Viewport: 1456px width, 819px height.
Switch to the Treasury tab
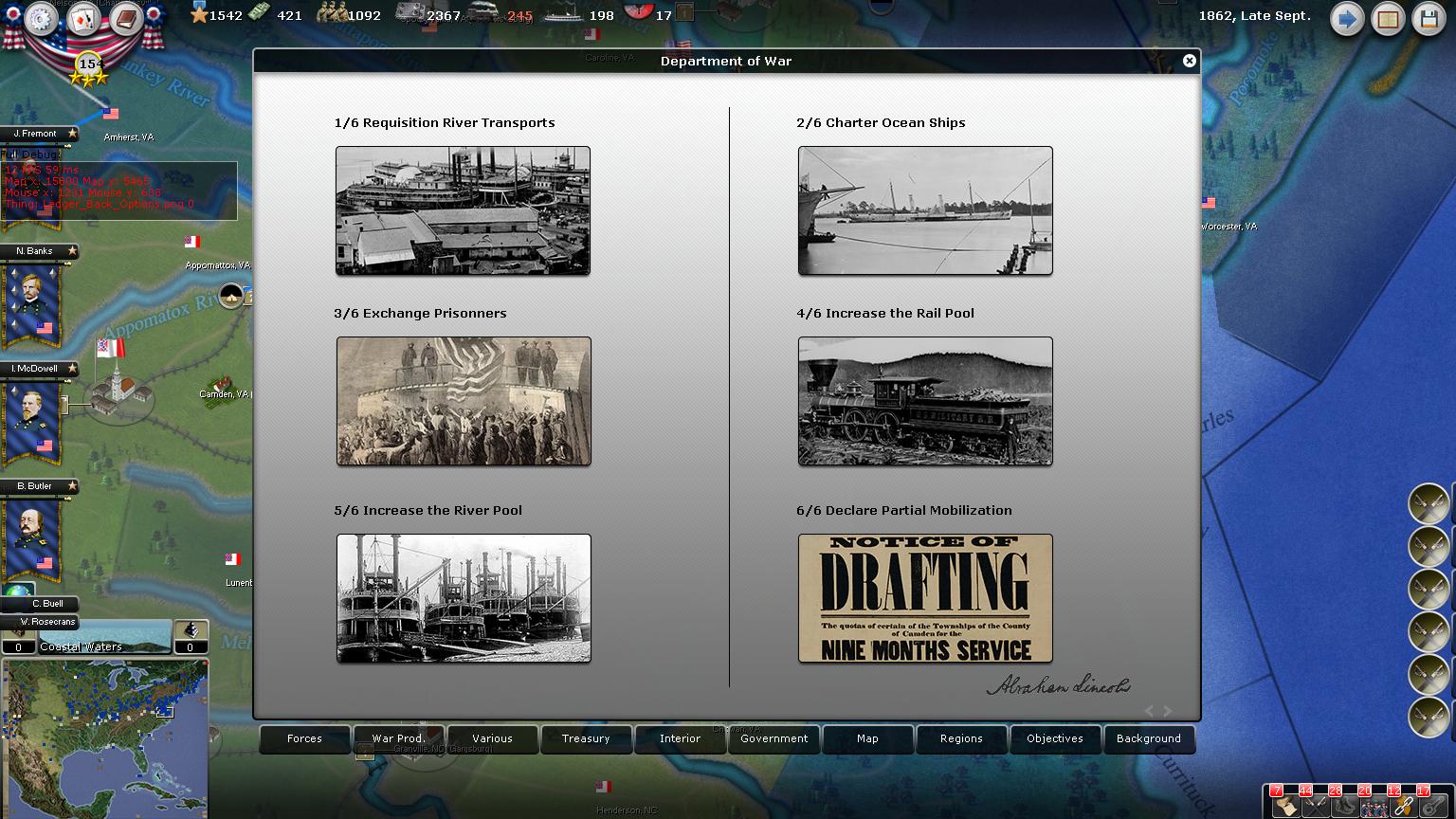pyautogui.click(x=586, y=738)
